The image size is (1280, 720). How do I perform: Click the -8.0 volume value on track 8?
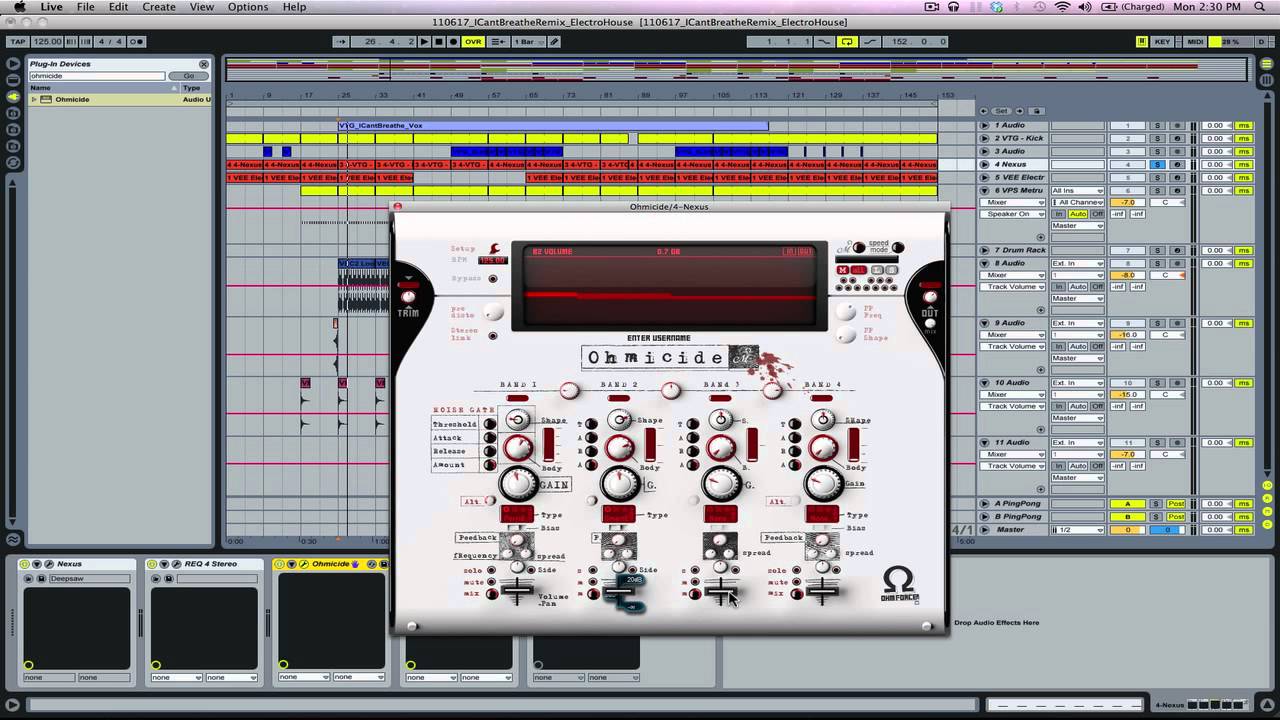(1128, 275)
